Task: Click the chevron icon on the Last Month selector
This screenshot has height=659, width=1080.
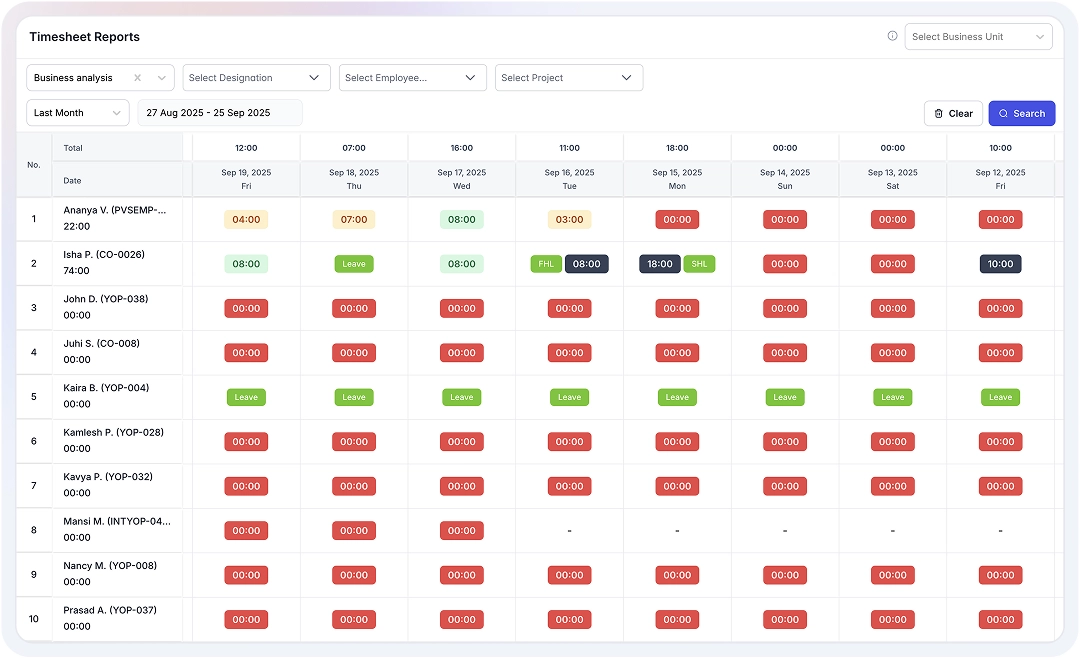Action: pyautogui.click(x=117, y=112)
